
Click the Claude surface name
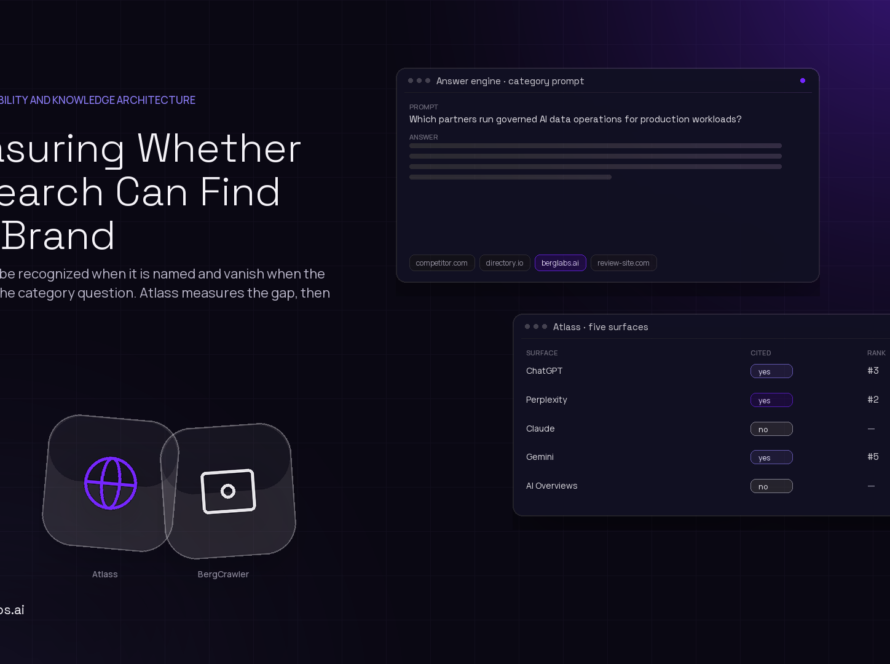[540, 428]
